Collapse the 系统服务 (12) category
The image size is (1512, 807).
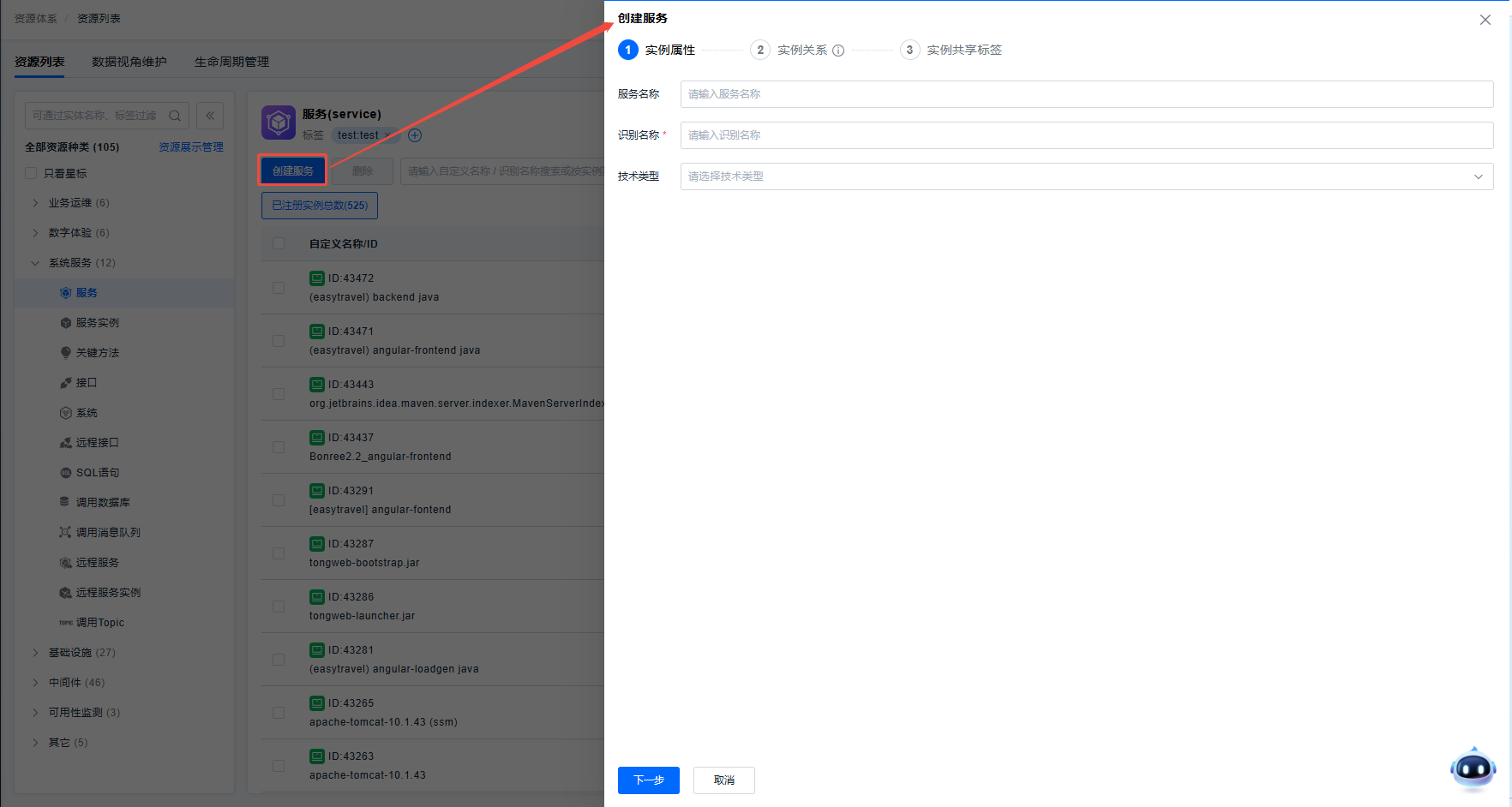coord(35,263)
